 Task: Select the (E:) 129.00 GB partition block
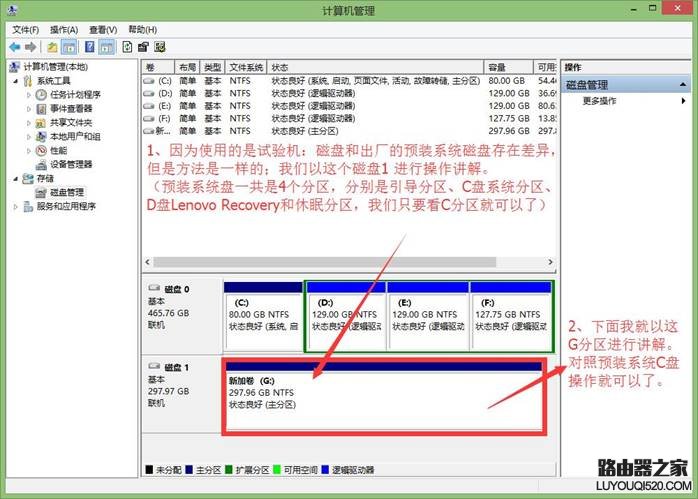coord(428,316)
